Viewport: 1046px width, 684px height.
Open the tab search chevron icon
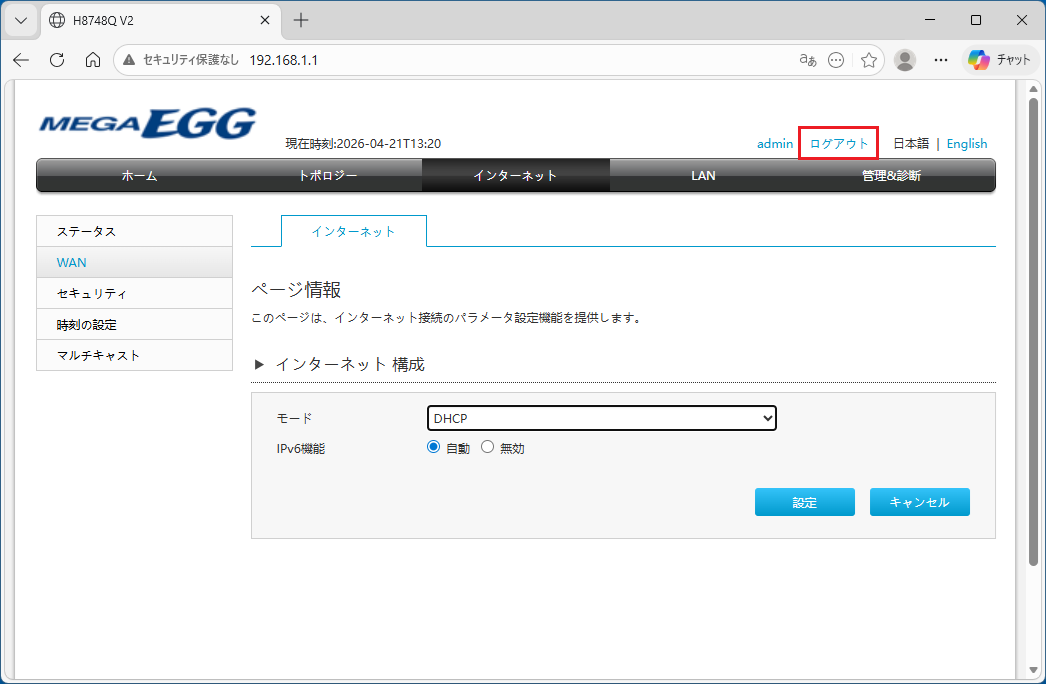21,21
